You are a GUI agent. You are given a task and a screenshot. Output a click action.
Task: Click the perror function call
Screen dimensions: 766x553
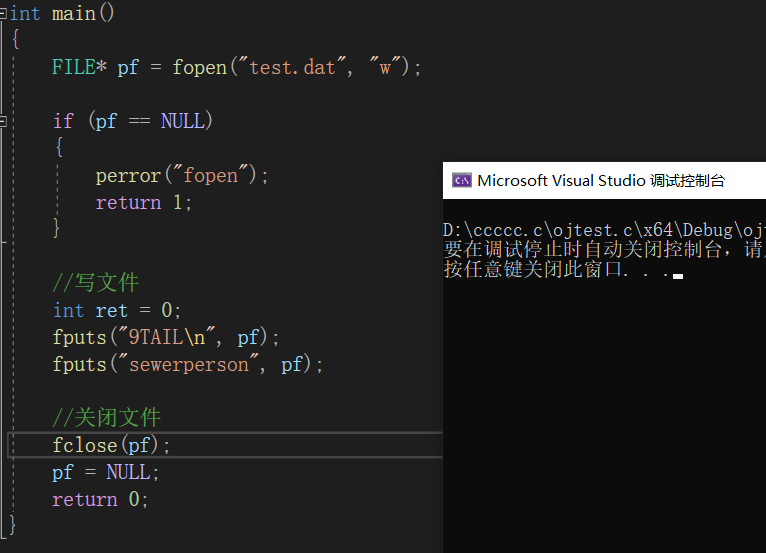(x=128, y=175)
